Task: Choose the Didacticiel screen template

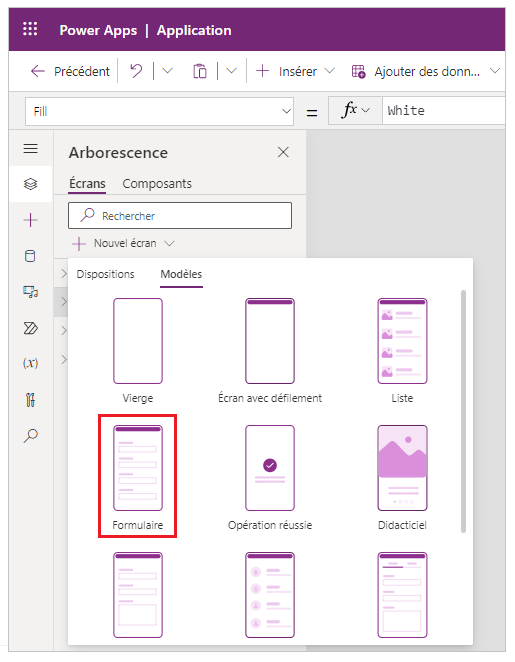Action: [402, 478]
